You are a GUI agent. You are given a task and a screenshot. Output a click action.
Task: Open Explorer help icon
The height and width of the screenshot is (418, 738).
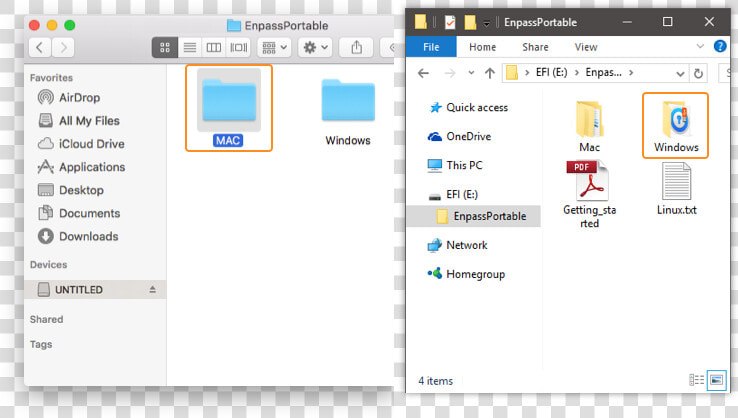click(x=720, y=46)
